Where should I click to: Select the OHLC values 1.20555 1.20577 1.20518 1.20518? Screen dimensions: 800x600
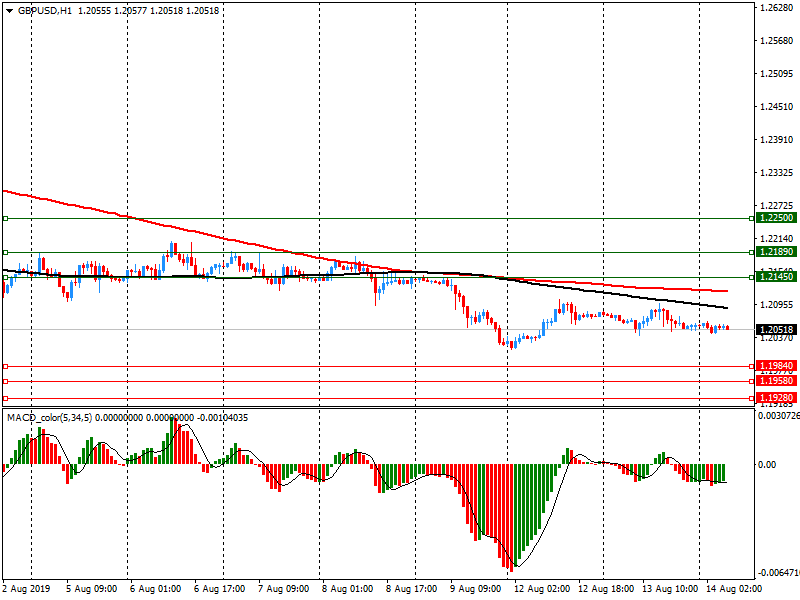[x=148, y=11]
